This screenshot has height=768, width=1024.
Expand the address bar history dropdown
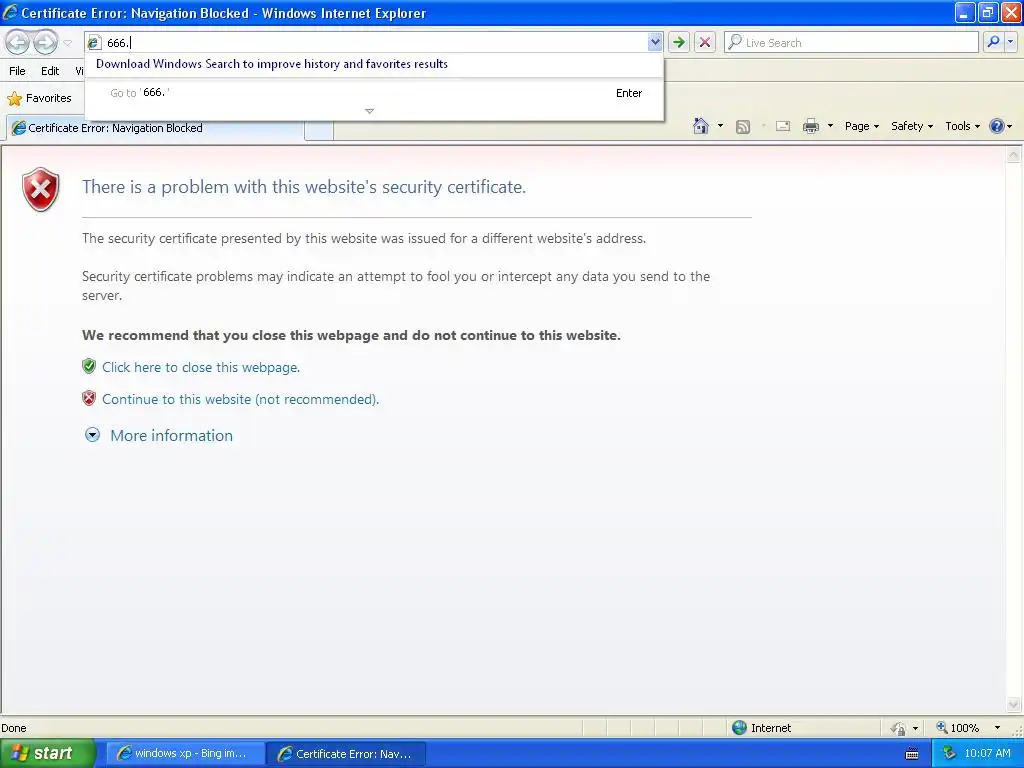pos(655,42)
